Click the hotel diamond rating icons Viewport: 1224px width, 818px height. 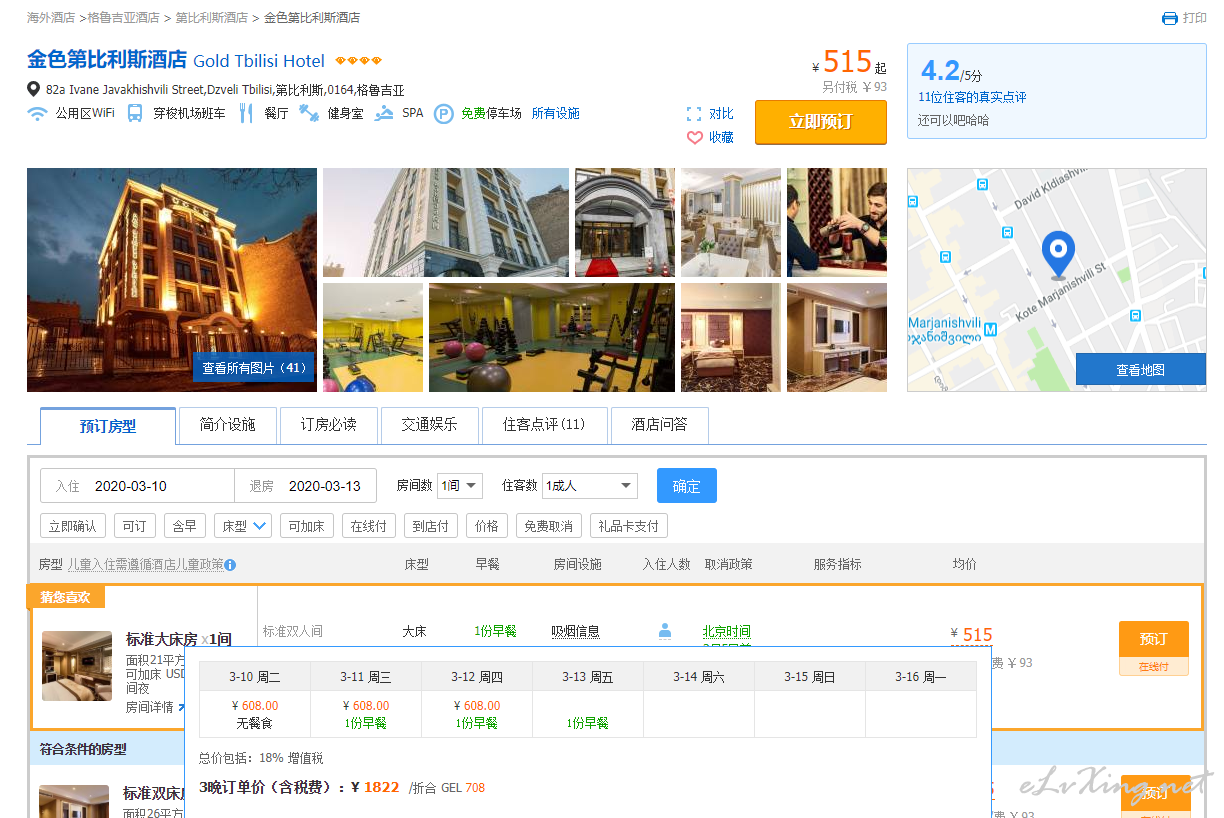pos(358,61)
